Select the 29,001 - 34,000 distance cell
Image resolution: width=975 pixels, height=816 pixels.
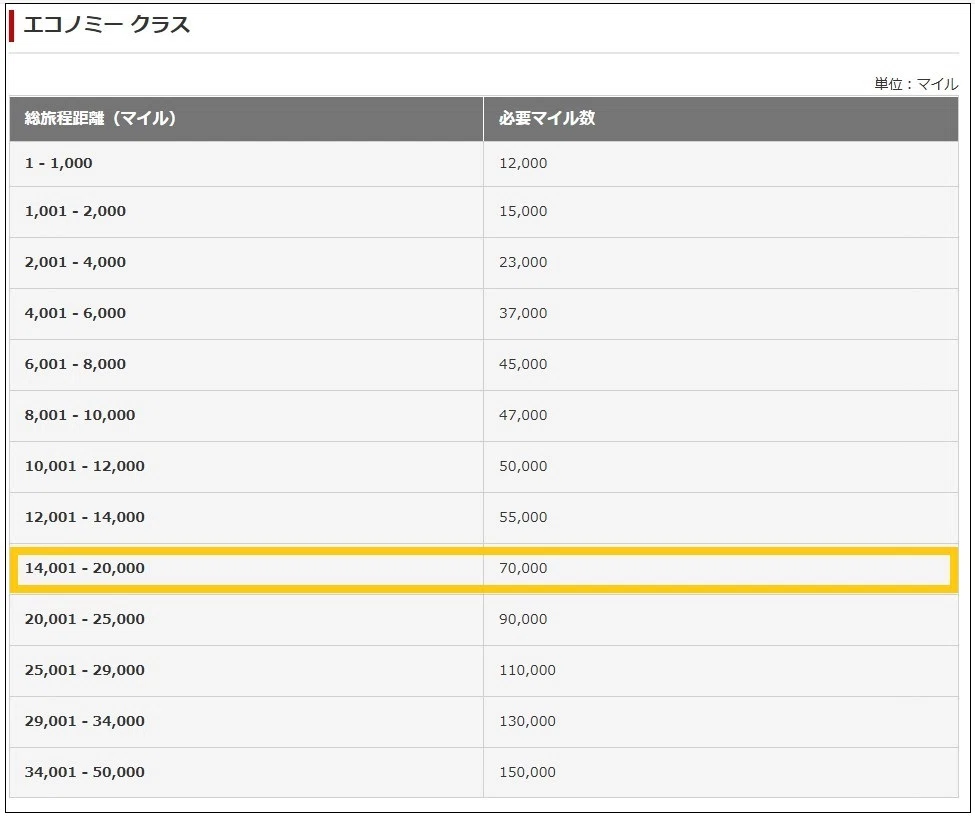click(246, 721)
